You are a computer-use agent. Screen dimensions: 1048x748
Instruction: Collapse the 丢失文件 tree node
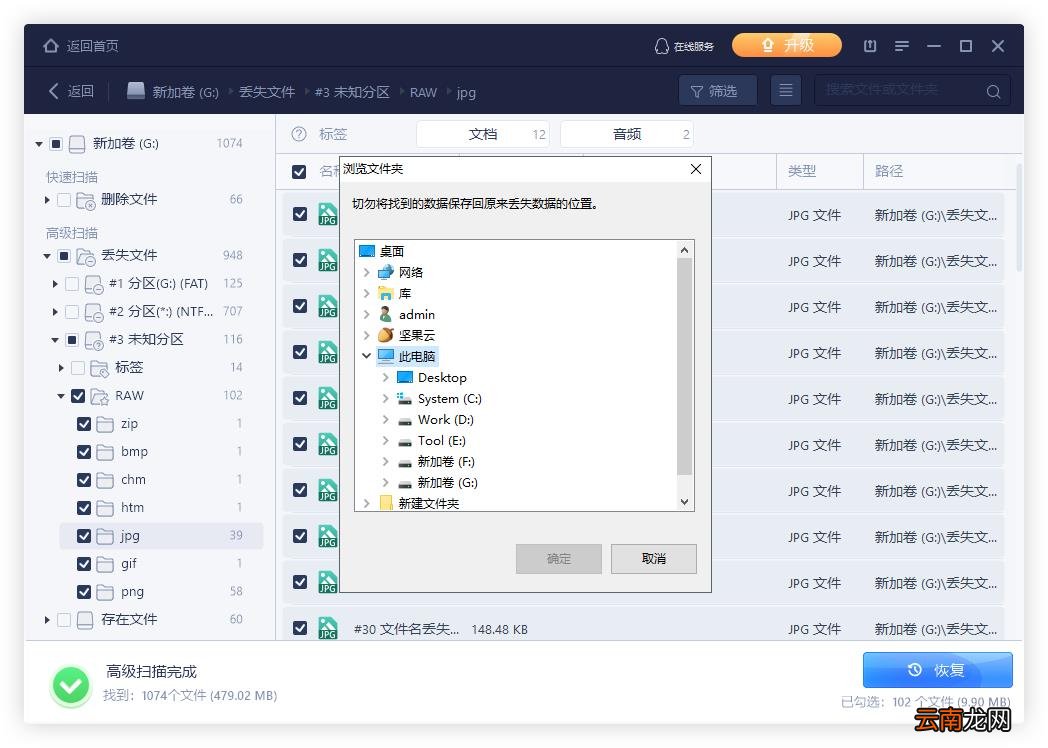click(47, 256)
